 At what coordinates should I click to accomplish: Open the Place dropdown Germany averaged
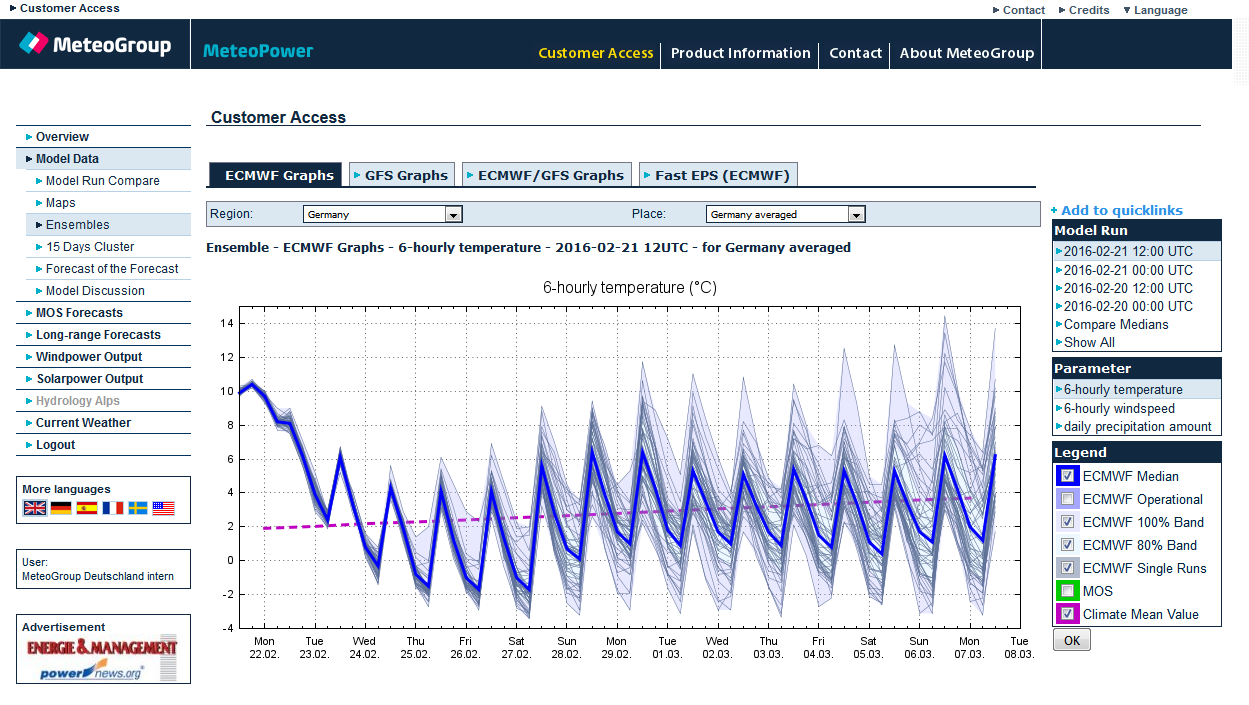point(786,214)
